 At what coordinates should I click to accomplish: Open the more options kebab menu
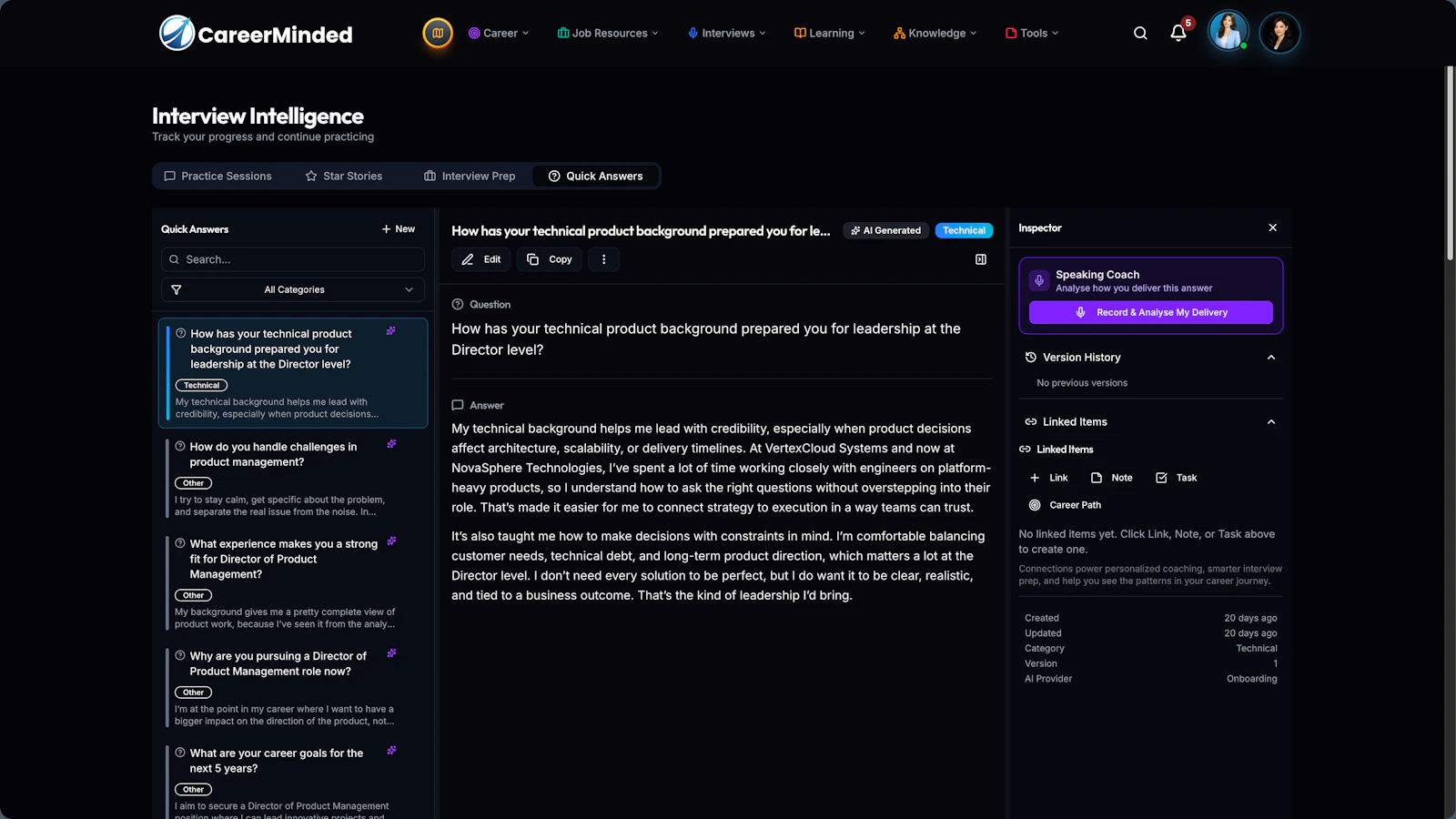click(x=603, y=259)
